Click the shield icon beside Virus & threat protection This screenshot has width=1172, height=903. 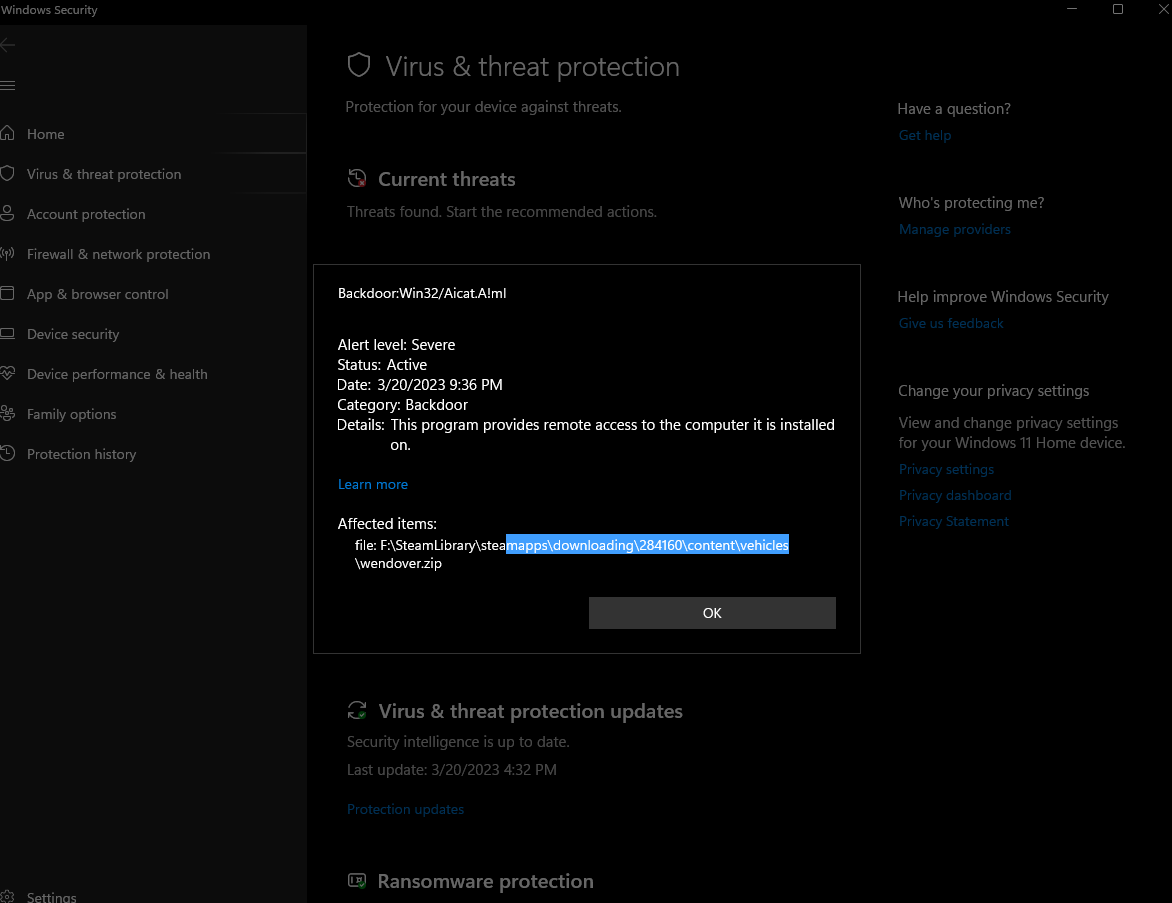(x=7, y=173)
